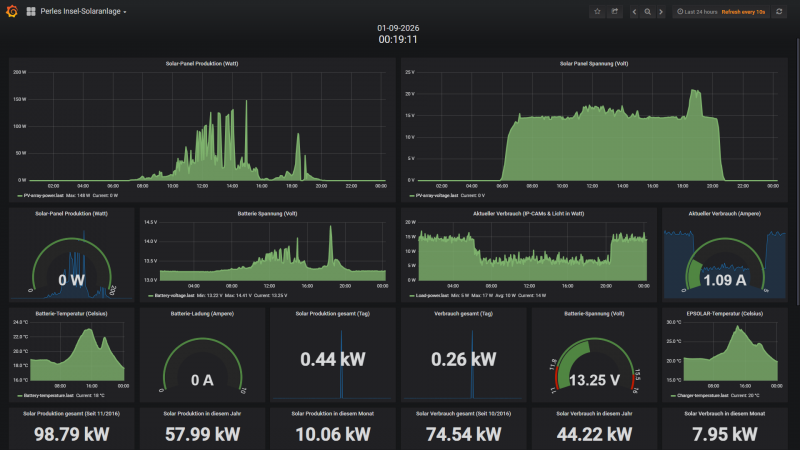The width and height of the screenshot is (800, 450).
Task: Open Solar Produktion in diesem Jahr title
Action: coord(202,414)
